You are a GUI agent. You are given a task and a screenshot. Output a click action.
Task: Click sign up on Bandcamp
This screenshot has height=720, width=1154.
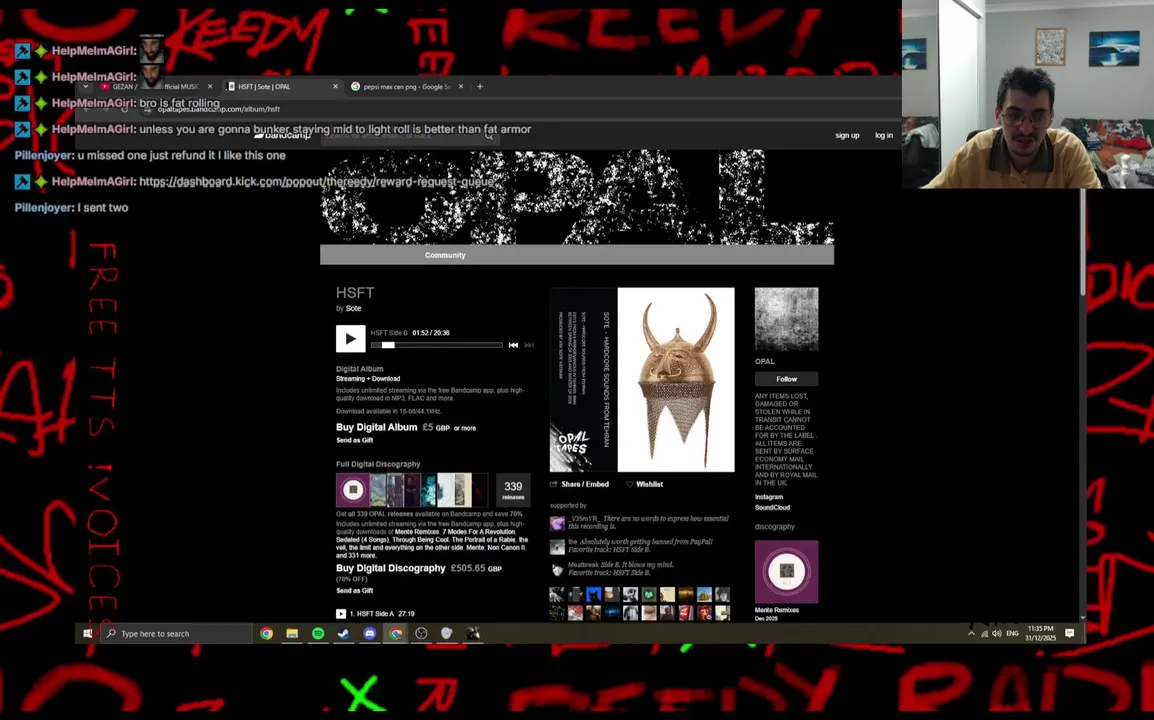point(847,135)
